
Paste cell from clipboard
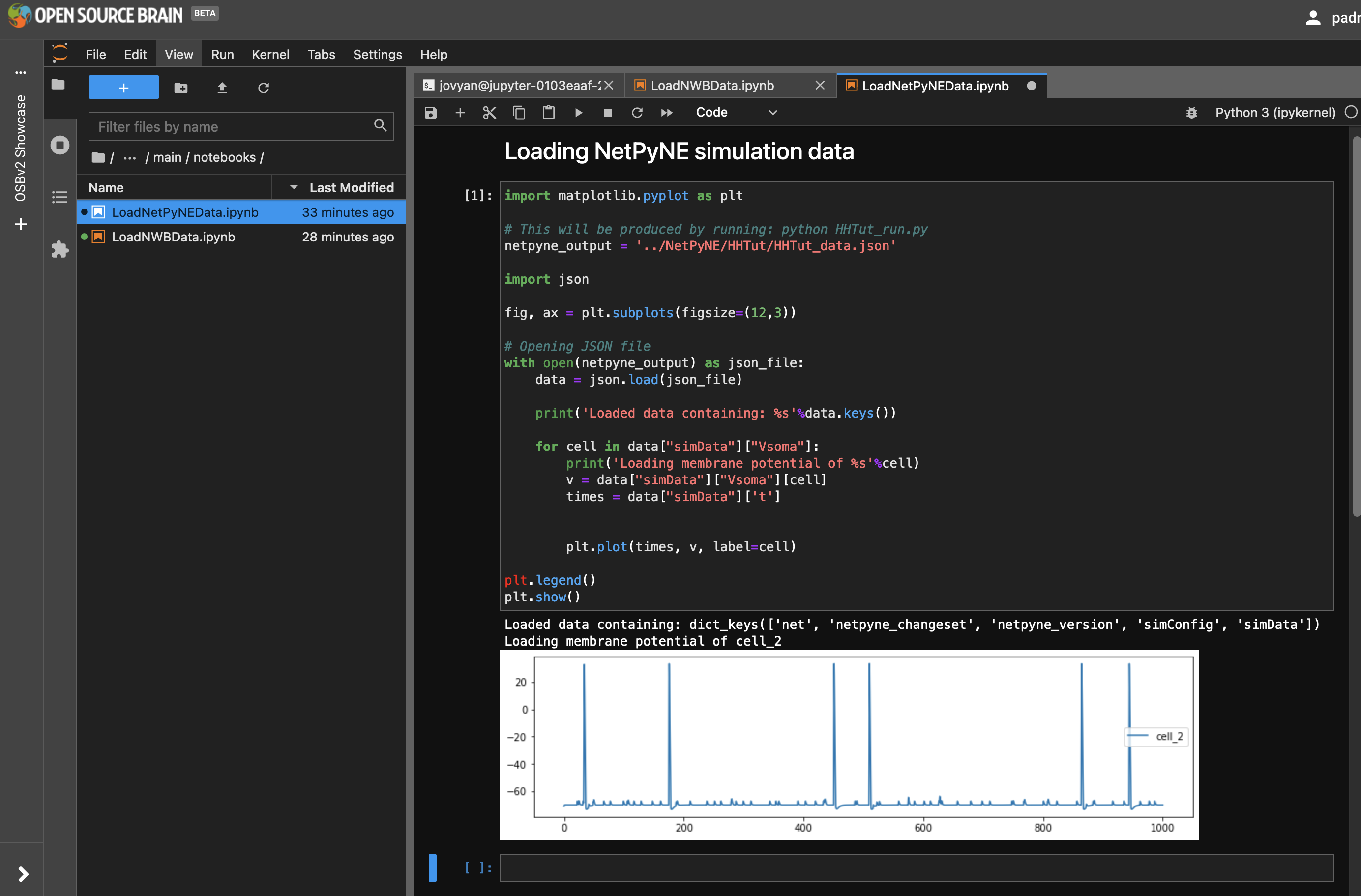[548, 113]
